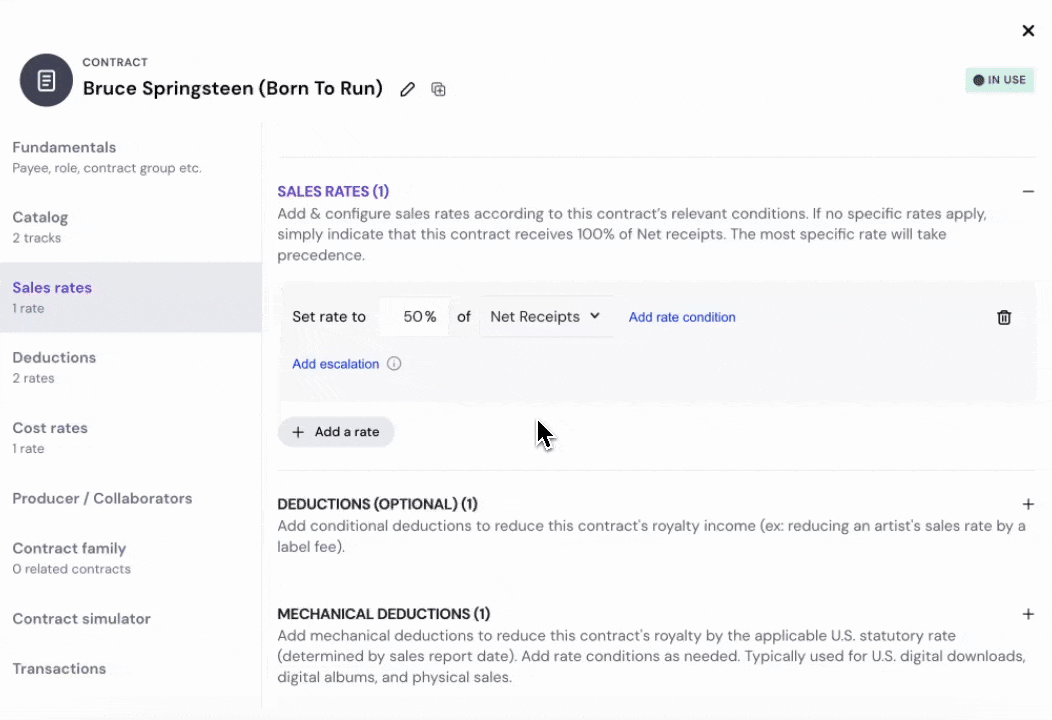
Task: Close the contract panel
Action: pyautogui.click(x=1028, y=31)
